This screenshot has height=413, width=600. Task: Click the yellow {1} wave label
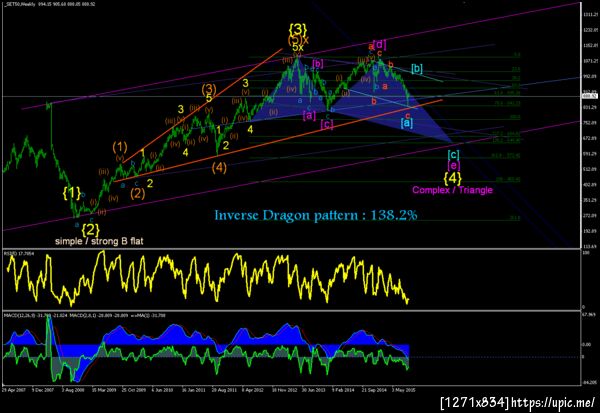(x=72, y=193)
